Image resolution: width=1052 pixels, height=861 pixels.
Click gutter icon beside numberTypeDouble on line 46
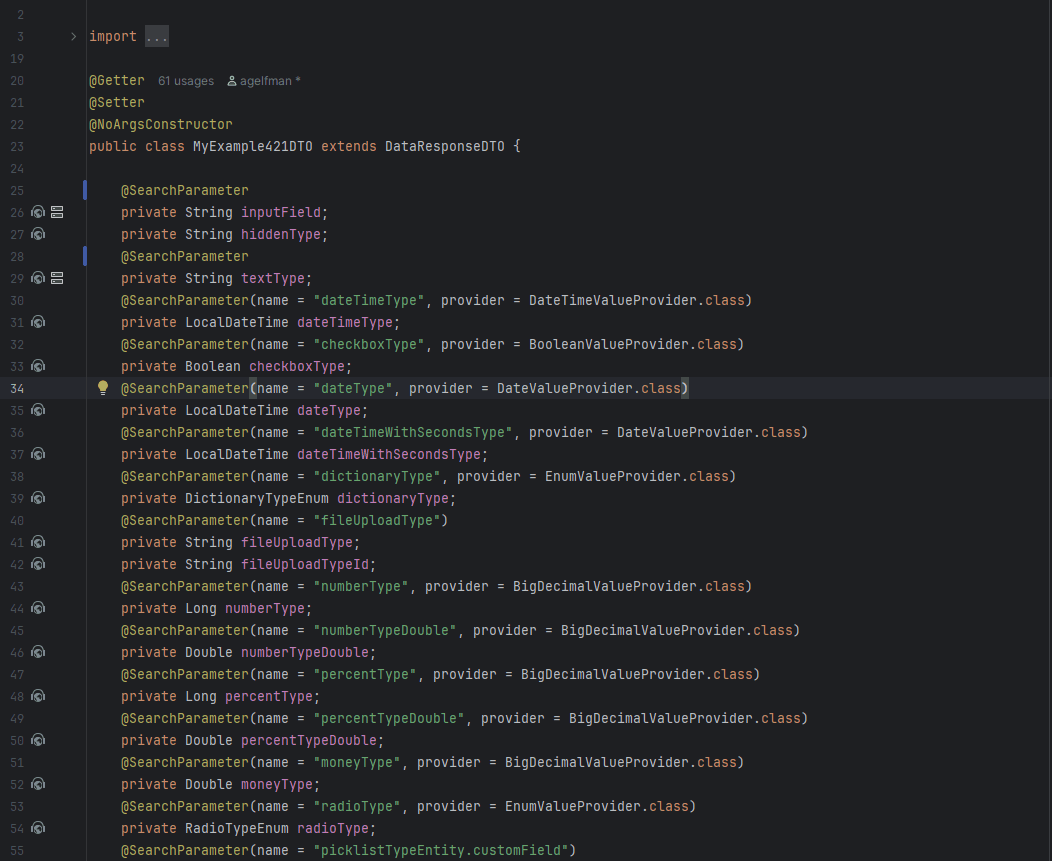click(38, 652)
